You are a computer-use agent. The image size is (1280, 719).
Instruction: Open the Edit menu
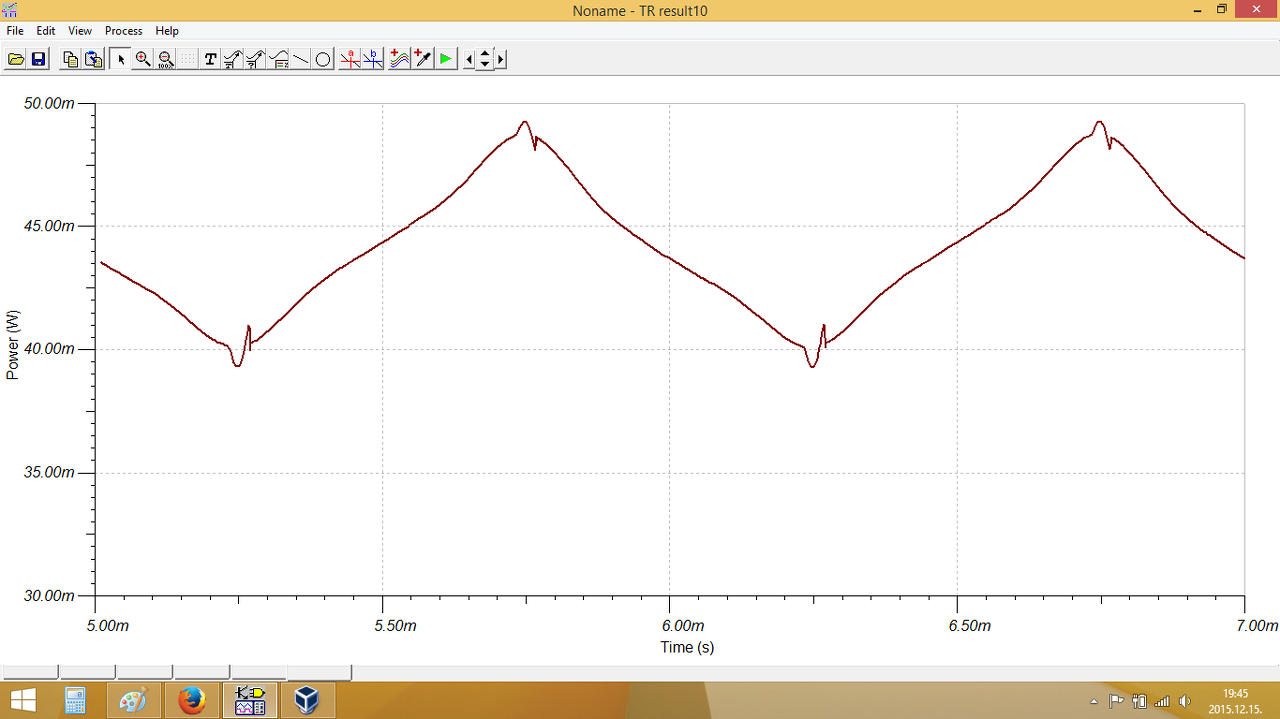tap(46, 31)
